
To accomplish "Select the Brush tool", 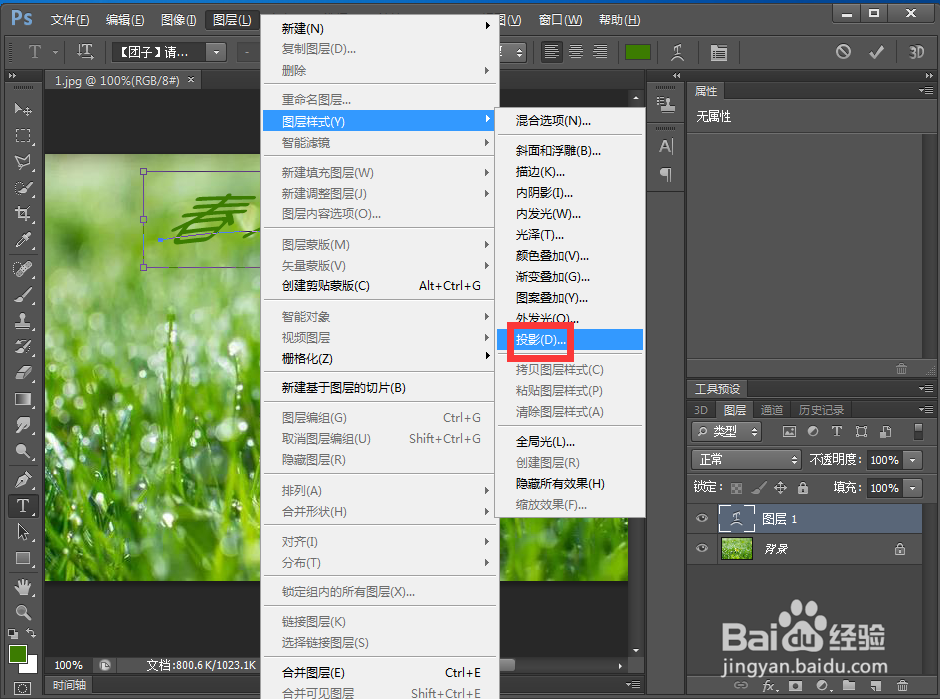I will pyautogui.click(x=23, y=296).
